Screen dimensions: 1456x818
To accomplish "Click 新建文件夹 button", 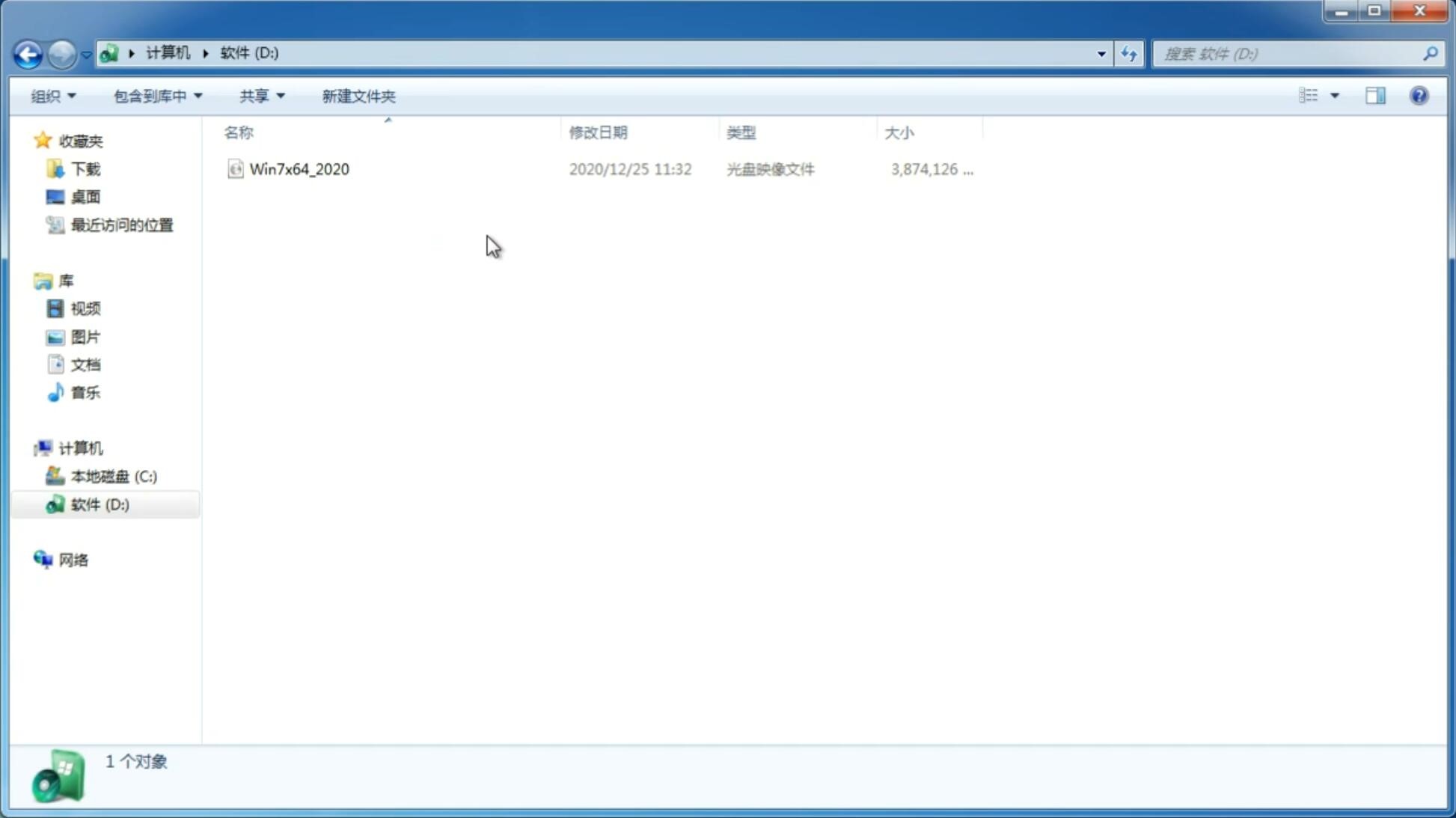I will [x=358, y=95].
